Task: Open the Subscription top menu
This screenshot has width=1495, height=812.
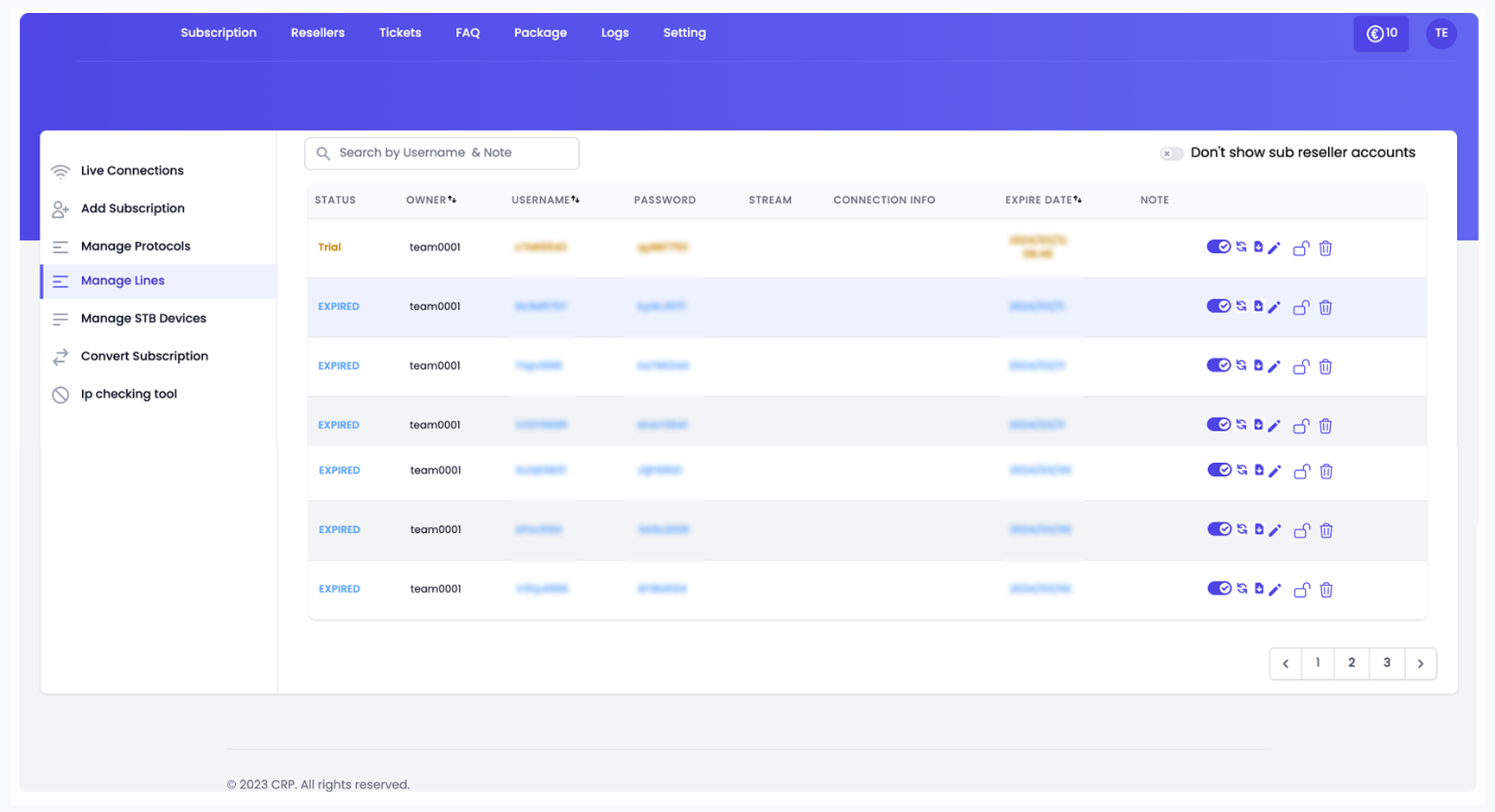Action: (x=219, y=33)
